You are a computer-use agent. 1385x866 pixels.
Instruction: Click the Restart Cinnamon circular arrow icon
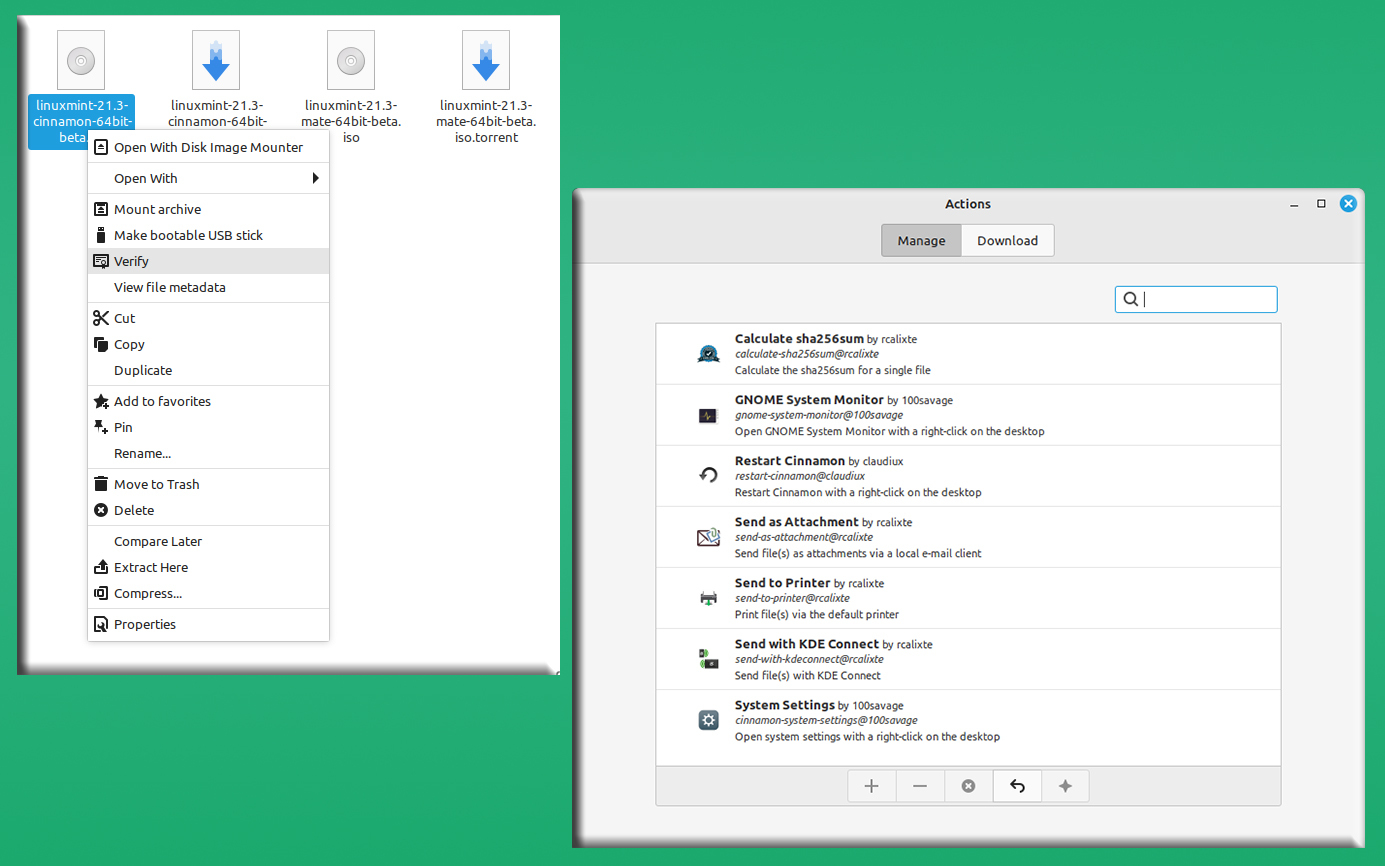point(708,476)
